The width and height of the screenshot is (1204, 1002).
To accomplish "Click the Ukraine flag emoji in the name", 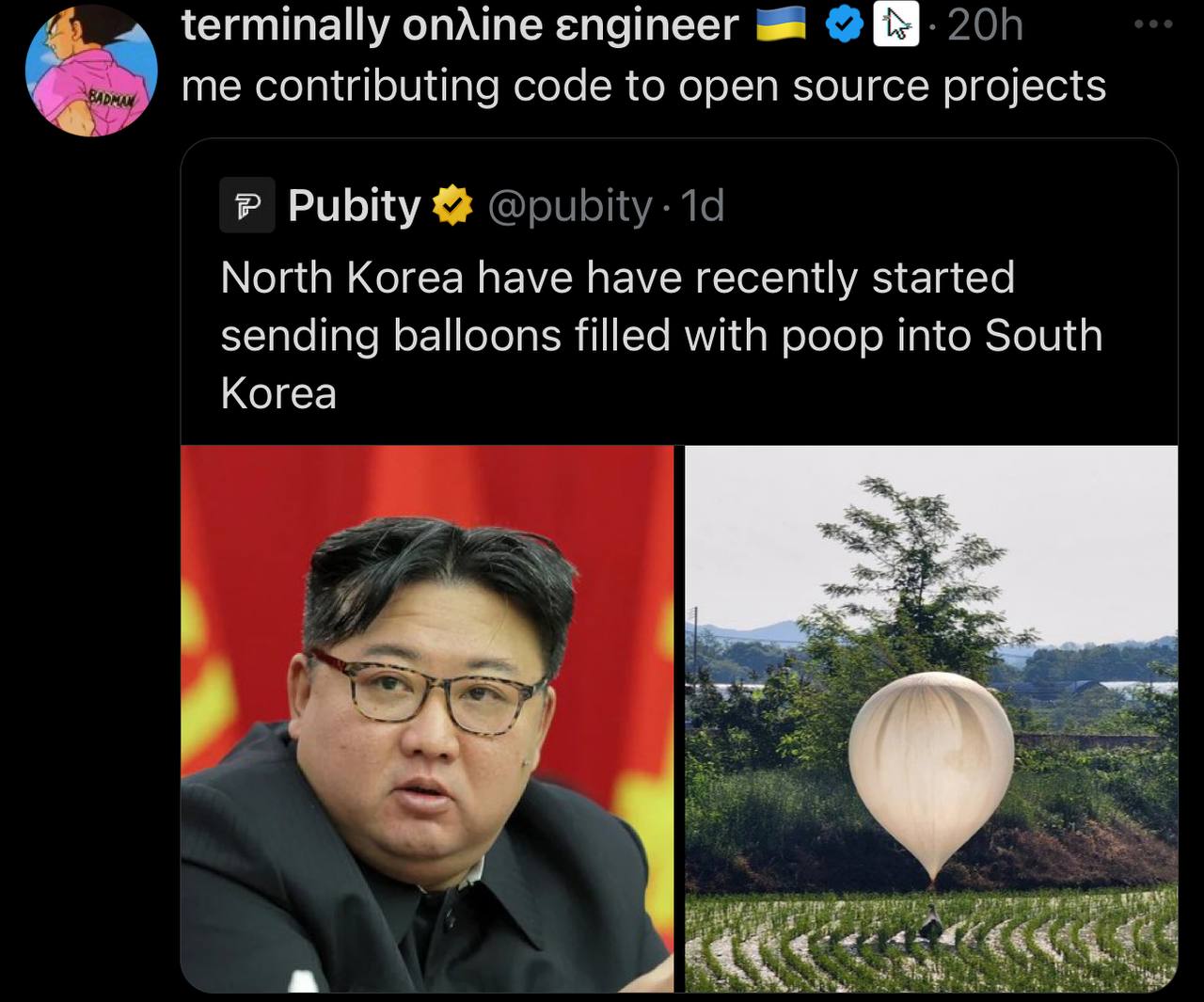I will [x=782, y=27].
